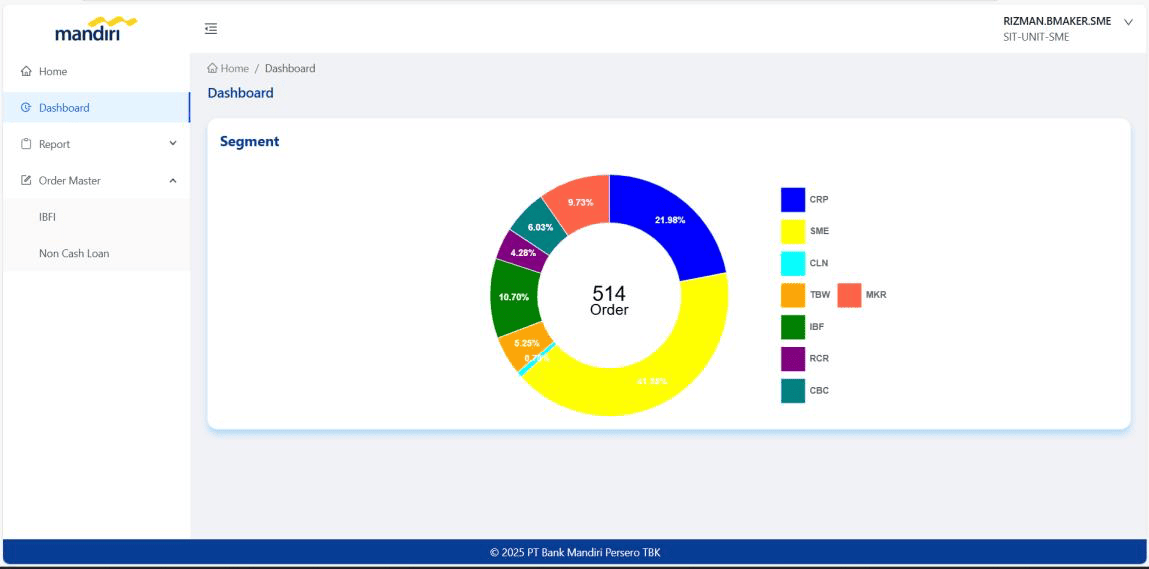Click the green 10.70% IBF slice
Image resolution: width=1149 pixels, height=569 pixels.
tap(513, 297)
